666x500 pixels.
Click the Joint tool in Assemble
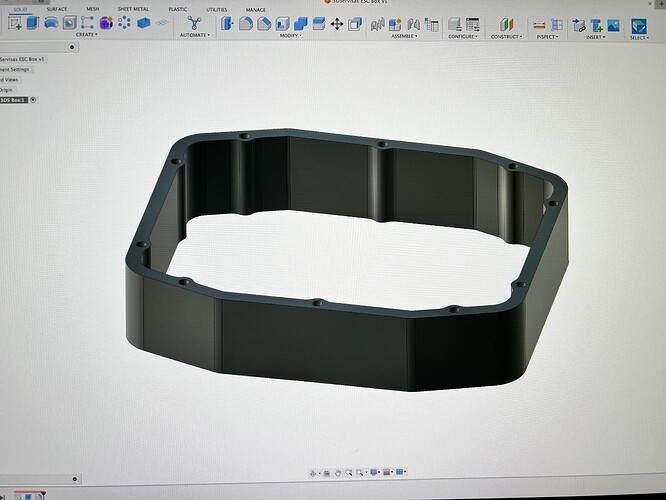pyautogui.click(x=377, y=25)
